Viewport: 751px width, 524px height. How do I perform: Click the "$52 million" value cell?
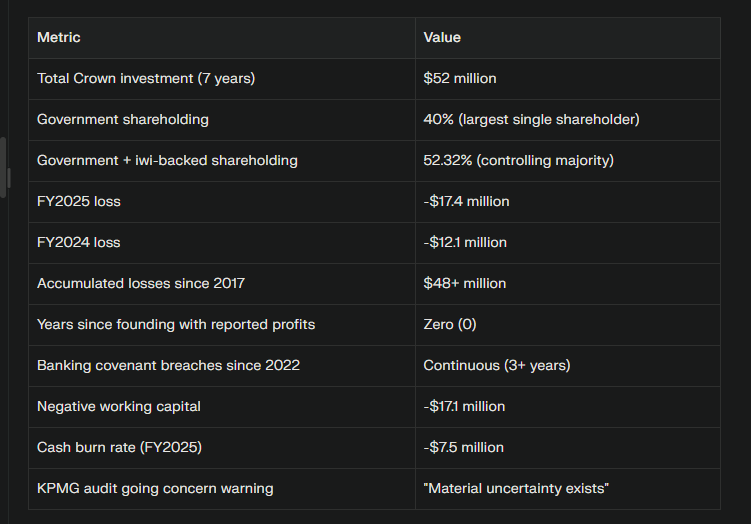(460, 78)
